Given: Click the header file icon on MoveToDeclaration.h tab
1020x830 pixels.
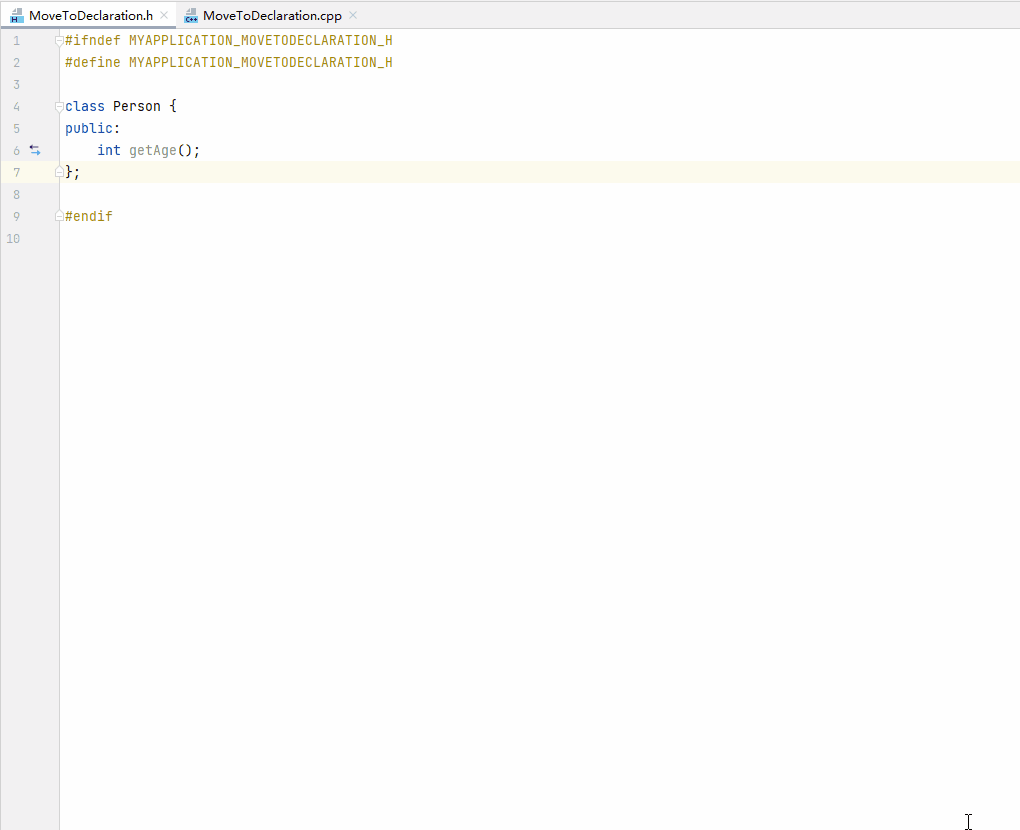Looking at the screenshot, I should click(17, 15).
